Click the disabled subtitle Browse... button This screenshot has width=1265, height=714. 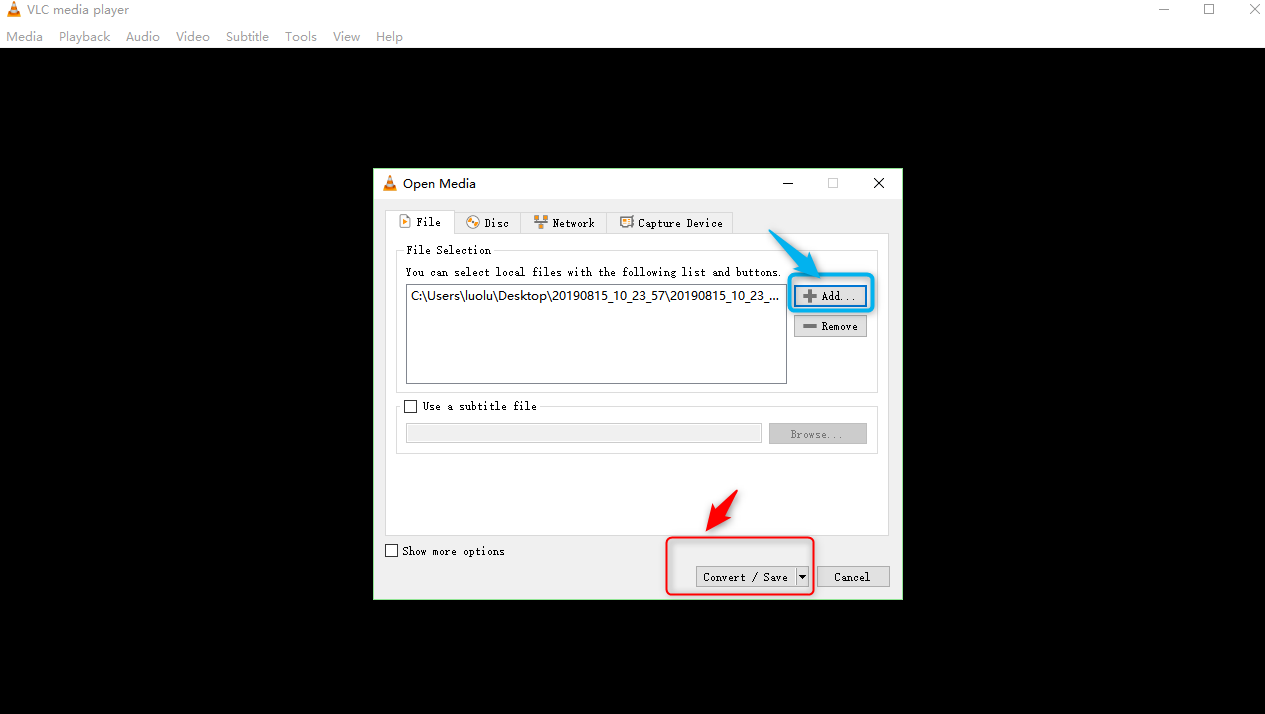pyautogui.click(x=817, y=434)
